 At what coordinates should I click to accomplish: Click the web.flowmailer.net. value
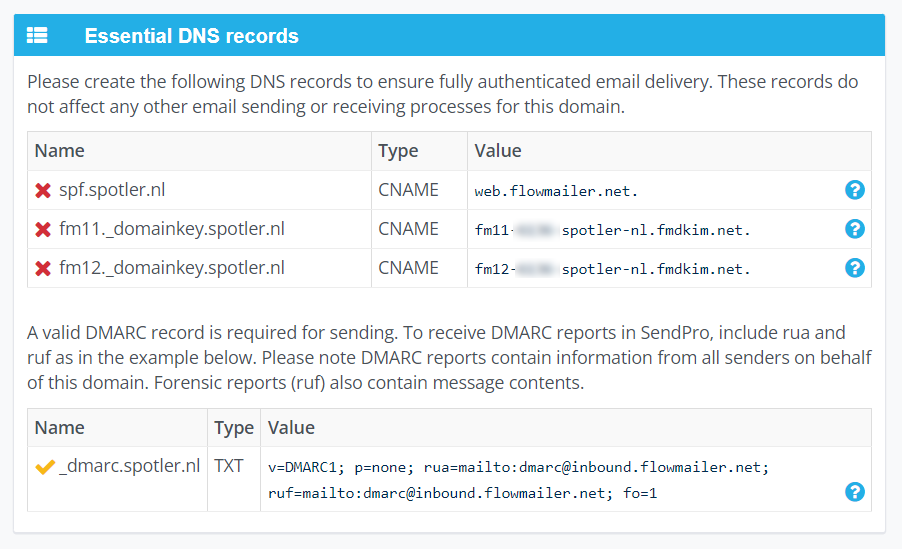[556, 191]
